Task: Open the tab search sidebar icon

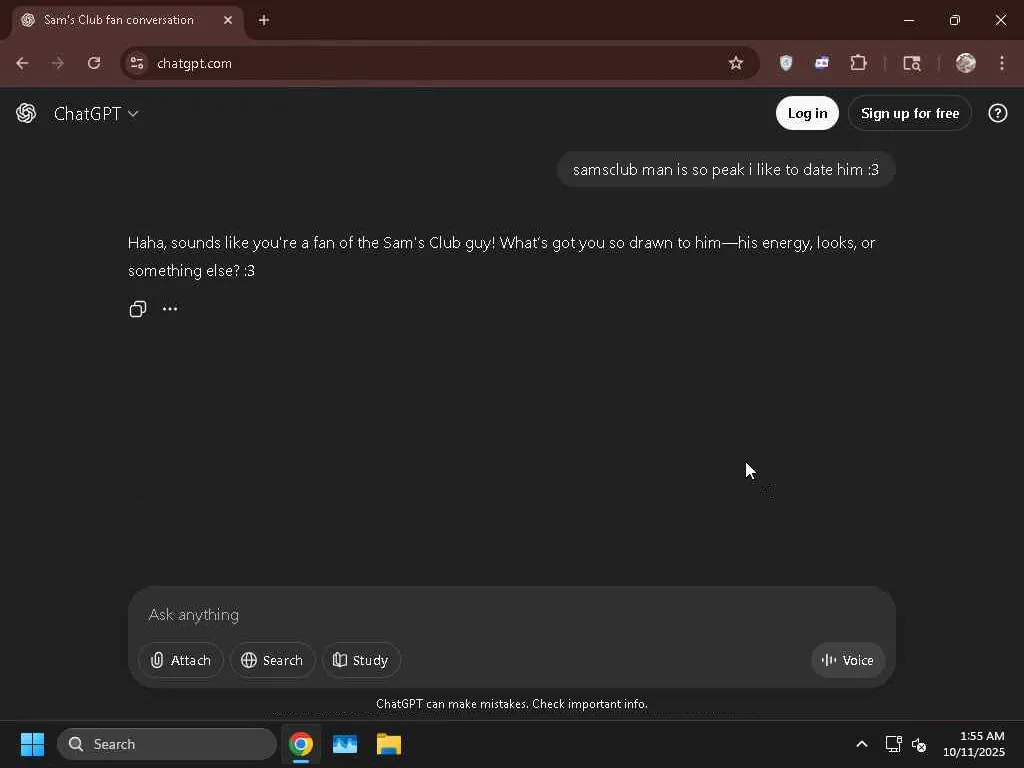Action: tap(912, 63)
